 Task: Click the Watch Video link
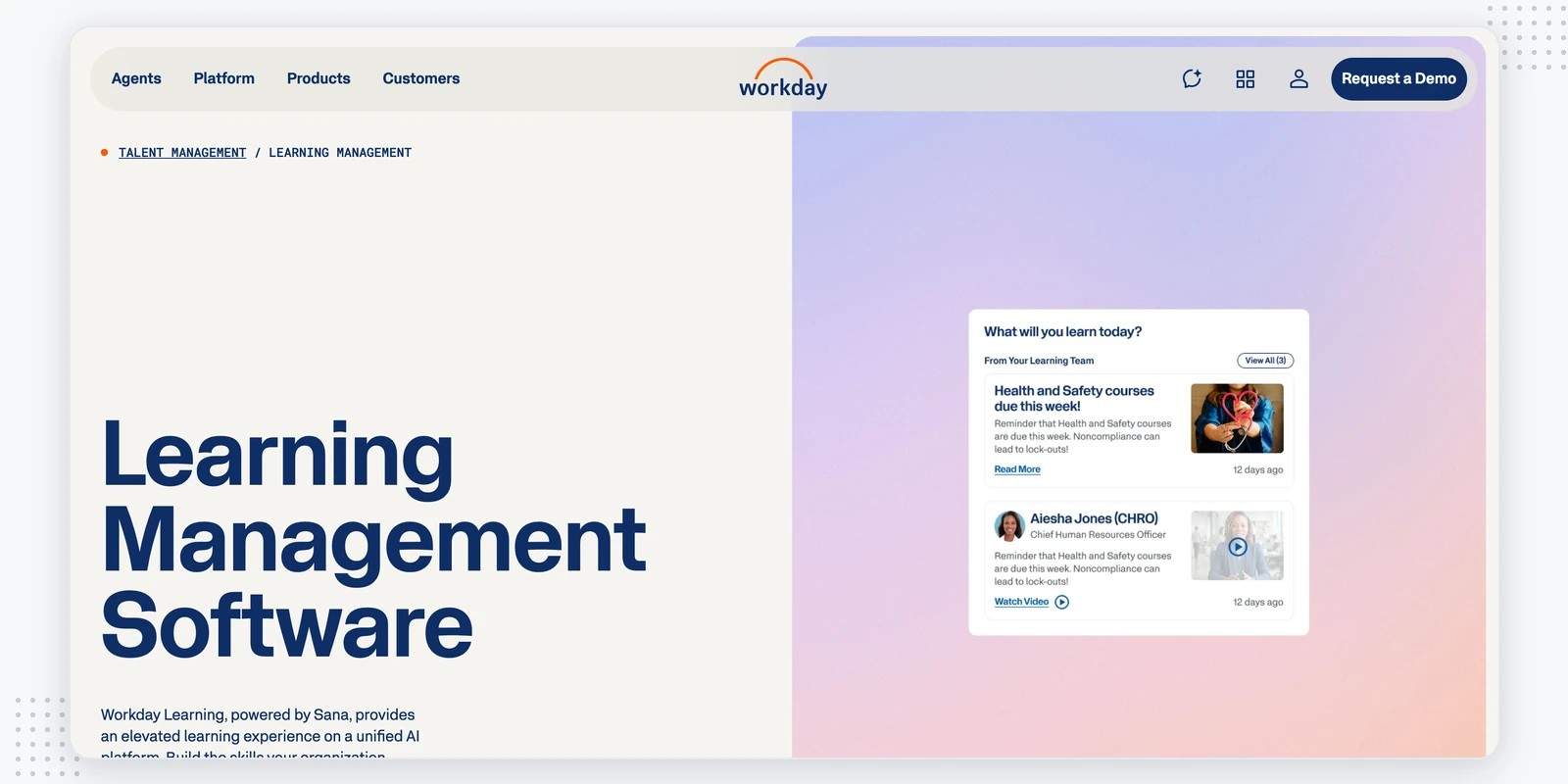tap(1021, 602)
